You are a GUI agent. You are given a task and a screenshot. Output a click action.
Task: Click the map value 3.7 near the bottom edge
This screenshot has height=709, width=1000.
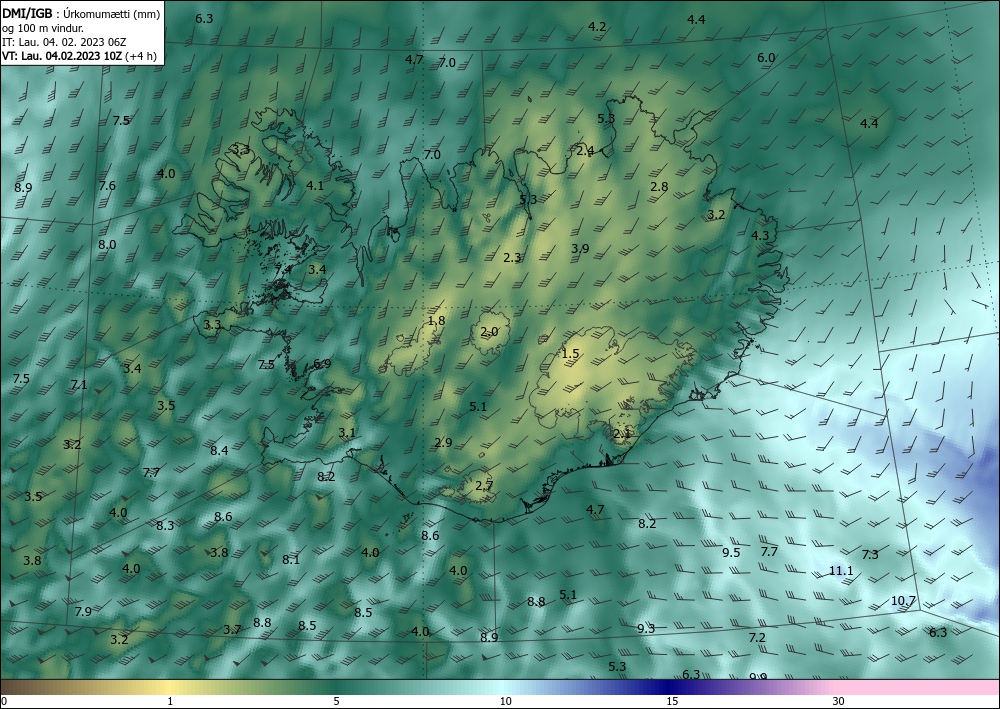point(232,630)
